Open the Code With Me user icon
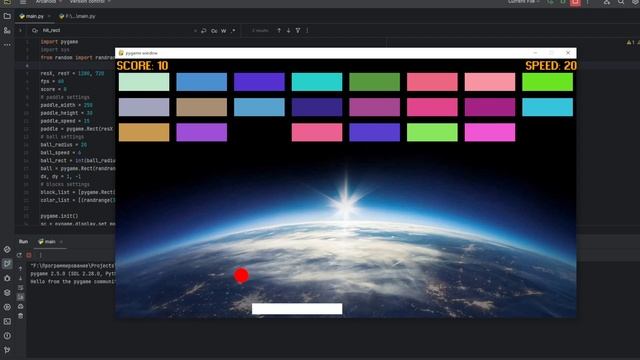The height and width of the screenshot is (360, 640). click(x=607, y=2)
